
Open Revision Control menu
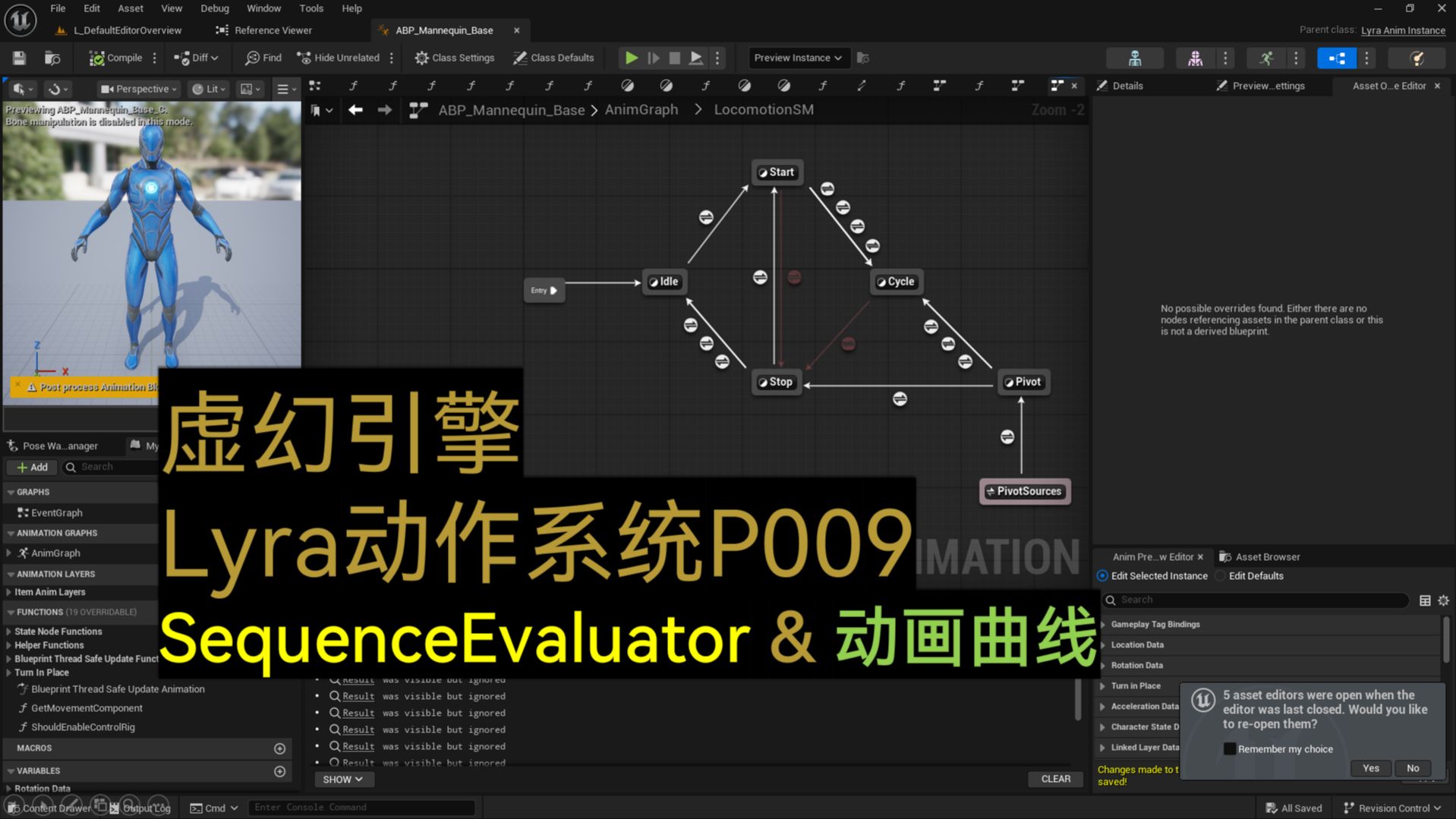(x=1392, y=808)
